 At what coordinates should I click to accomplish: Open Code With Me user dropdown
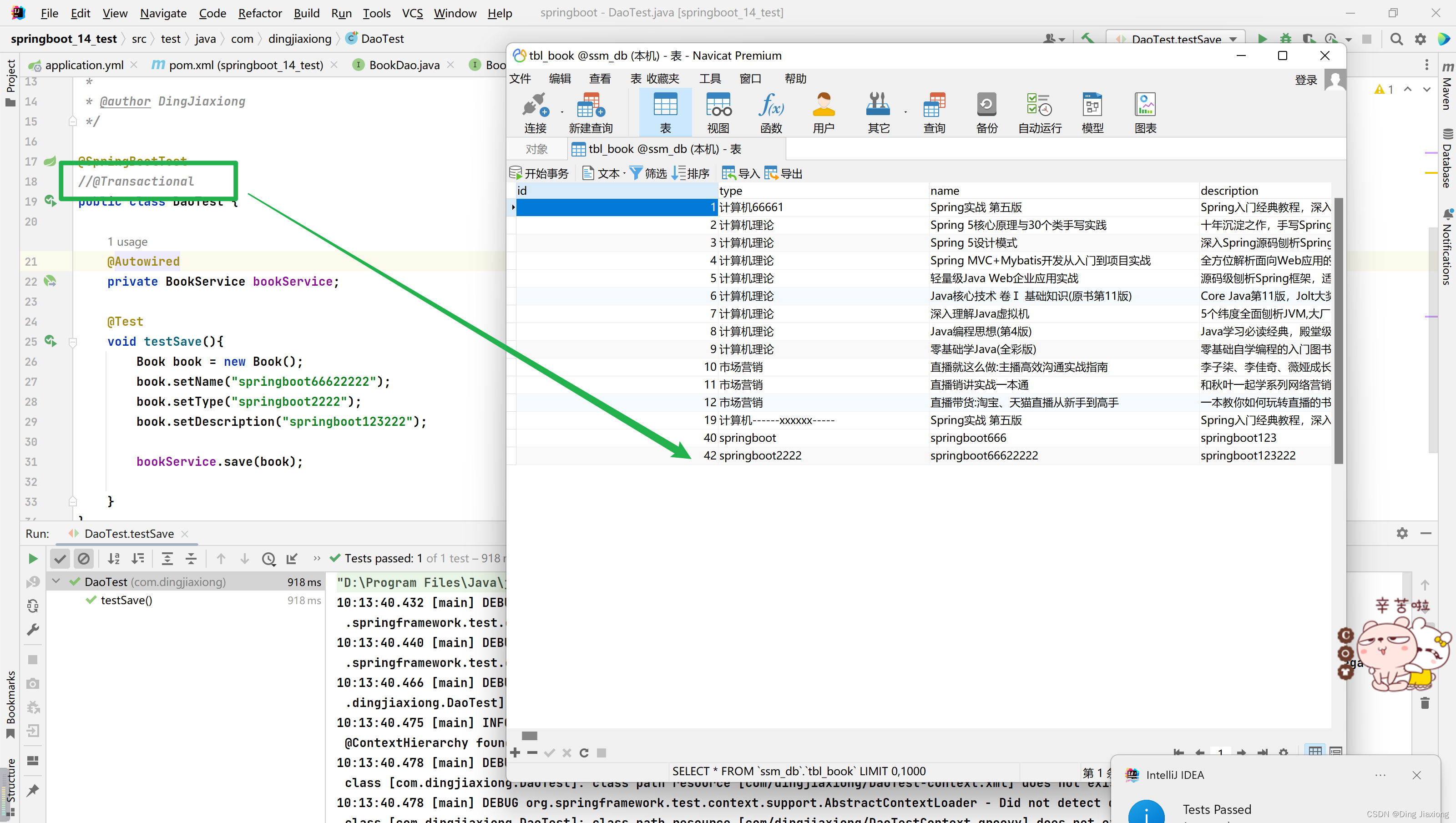click(1054, 39)
